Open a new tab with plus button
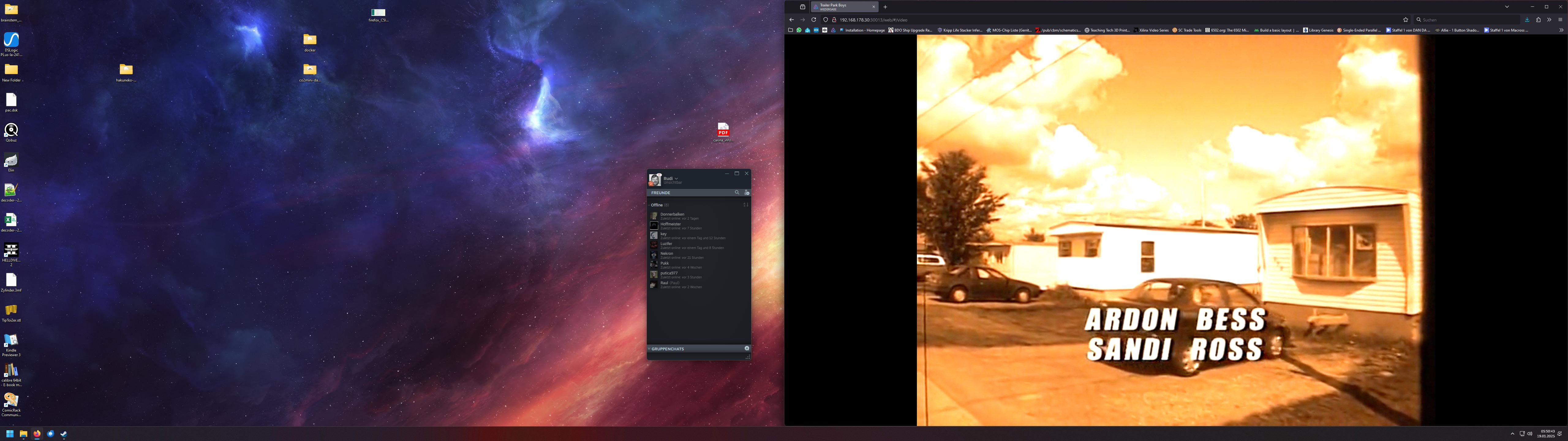This screenshot has width=1568, height=441. [885, 7]
